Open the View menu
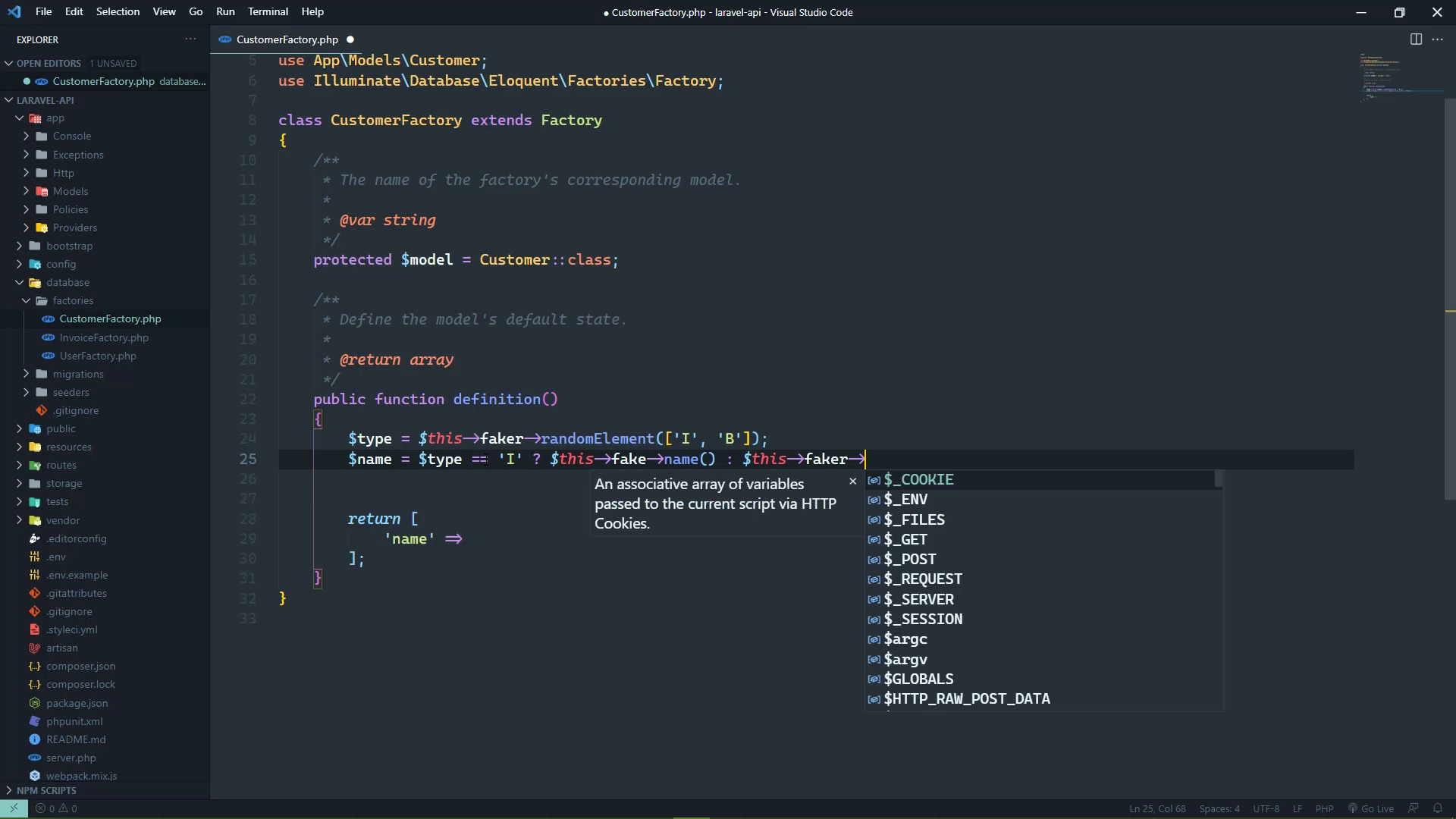This screenshot has width=1456, height=819. tap(164, 11)
